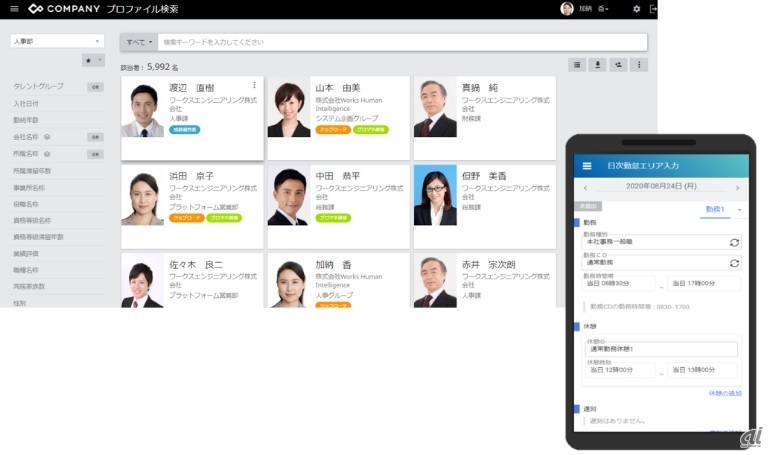This screenshot has width=770, height=455.
Task: Click the name 佐々木 良二
Action: tap(196, 265)
